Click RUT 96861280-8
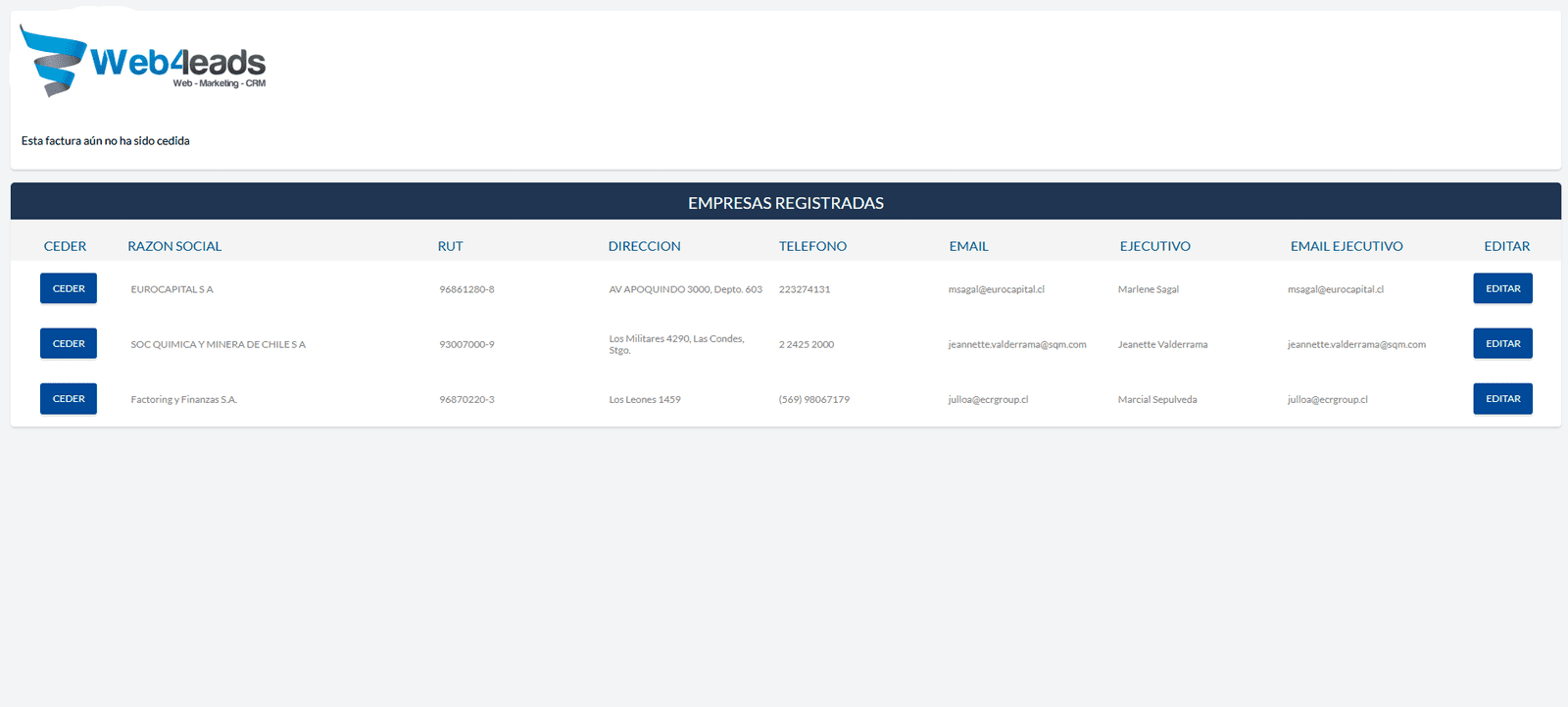The width and height of the screenshot is (1568, 707). 466,289
